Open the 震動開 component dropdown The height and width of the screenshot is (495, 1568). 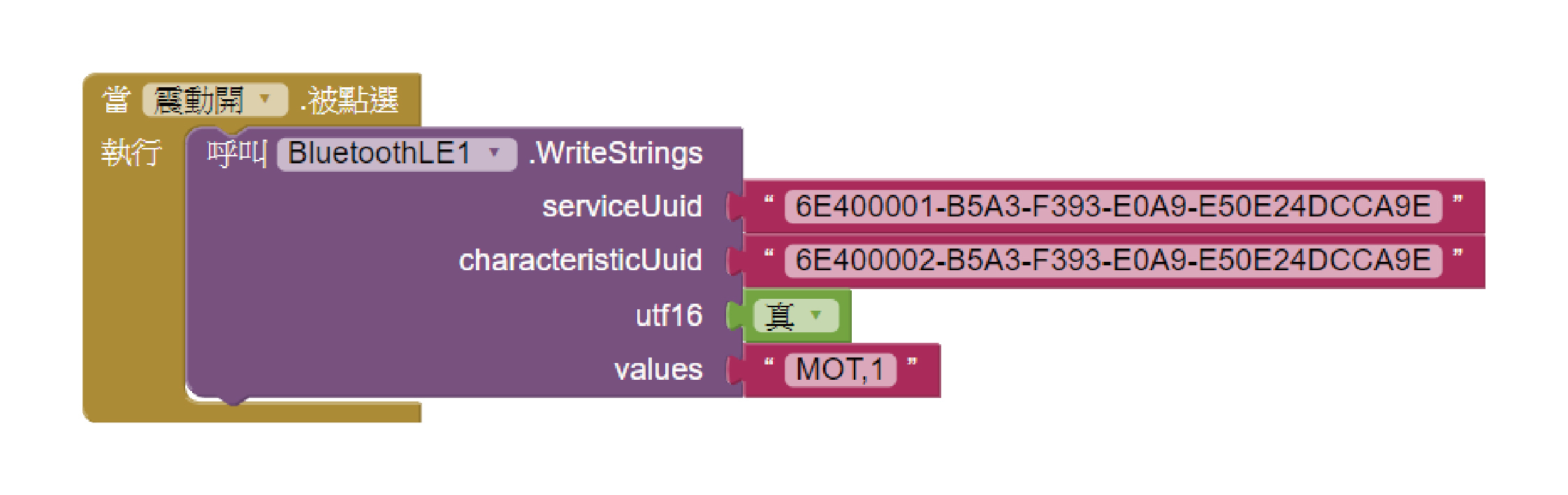coord(264,100)
